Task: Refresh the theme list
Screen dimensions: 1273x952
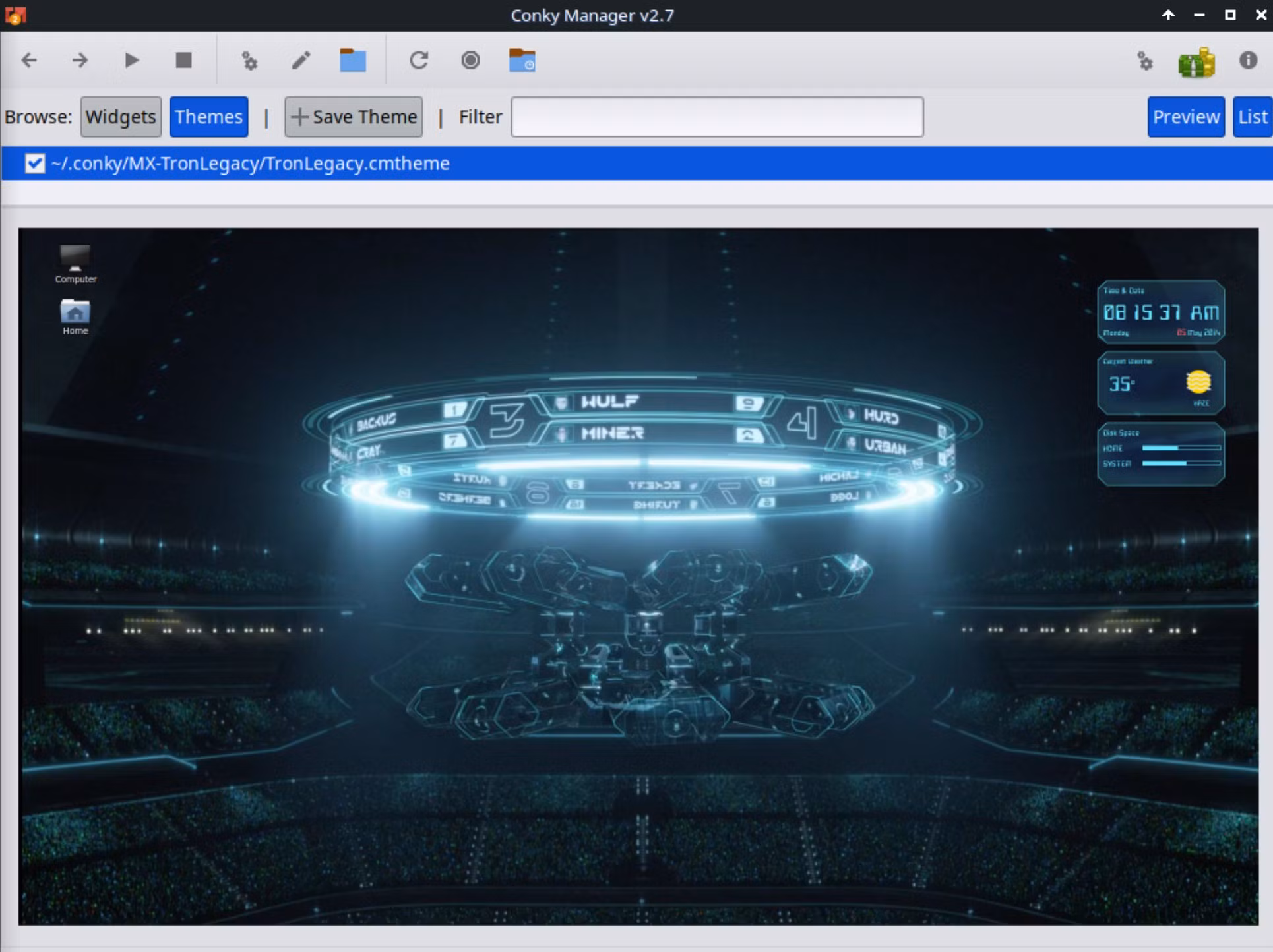Action: point(419,61)
